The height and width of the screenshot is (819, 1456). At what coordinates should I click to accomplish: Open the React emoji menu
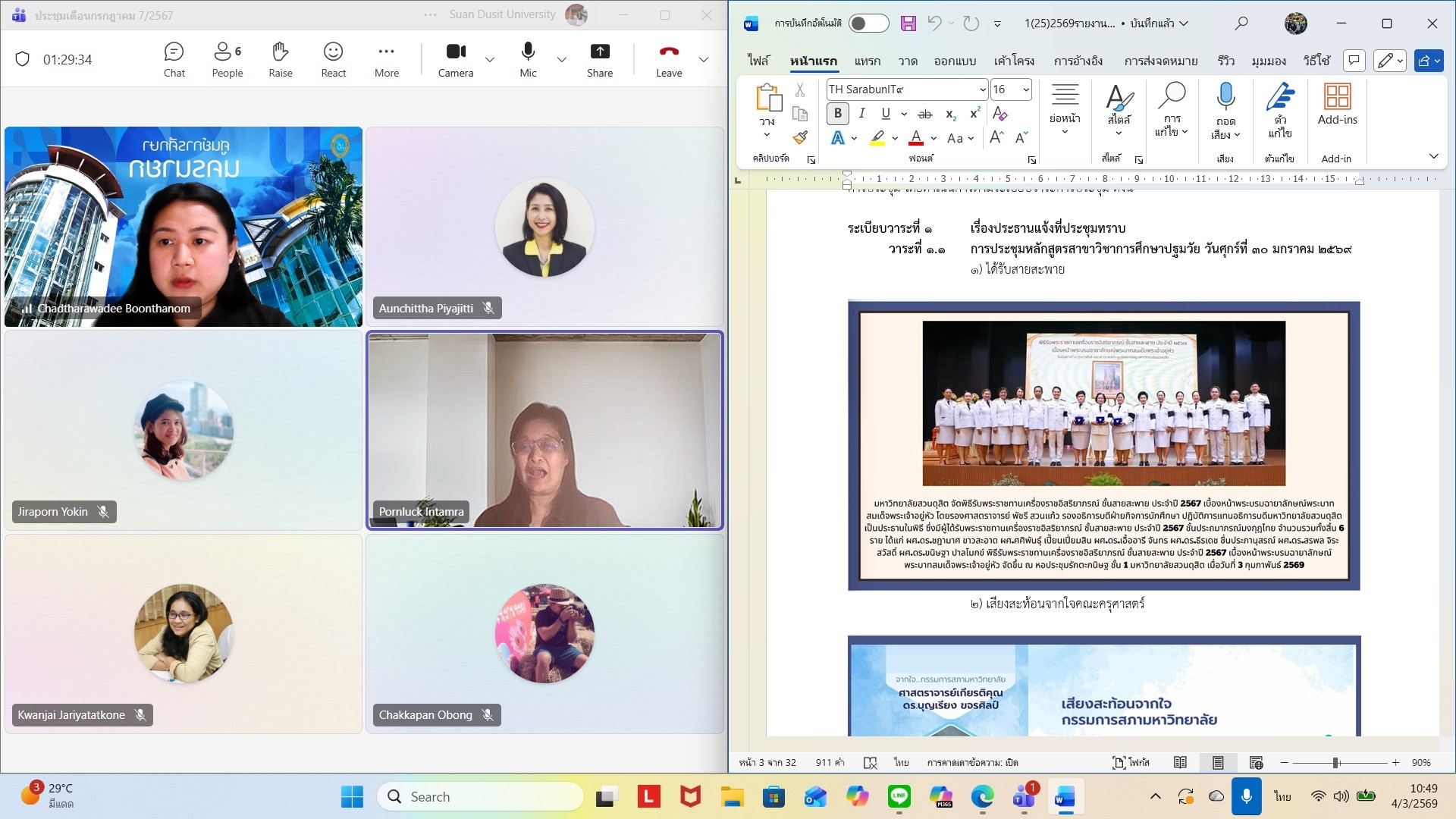point(333,59)
